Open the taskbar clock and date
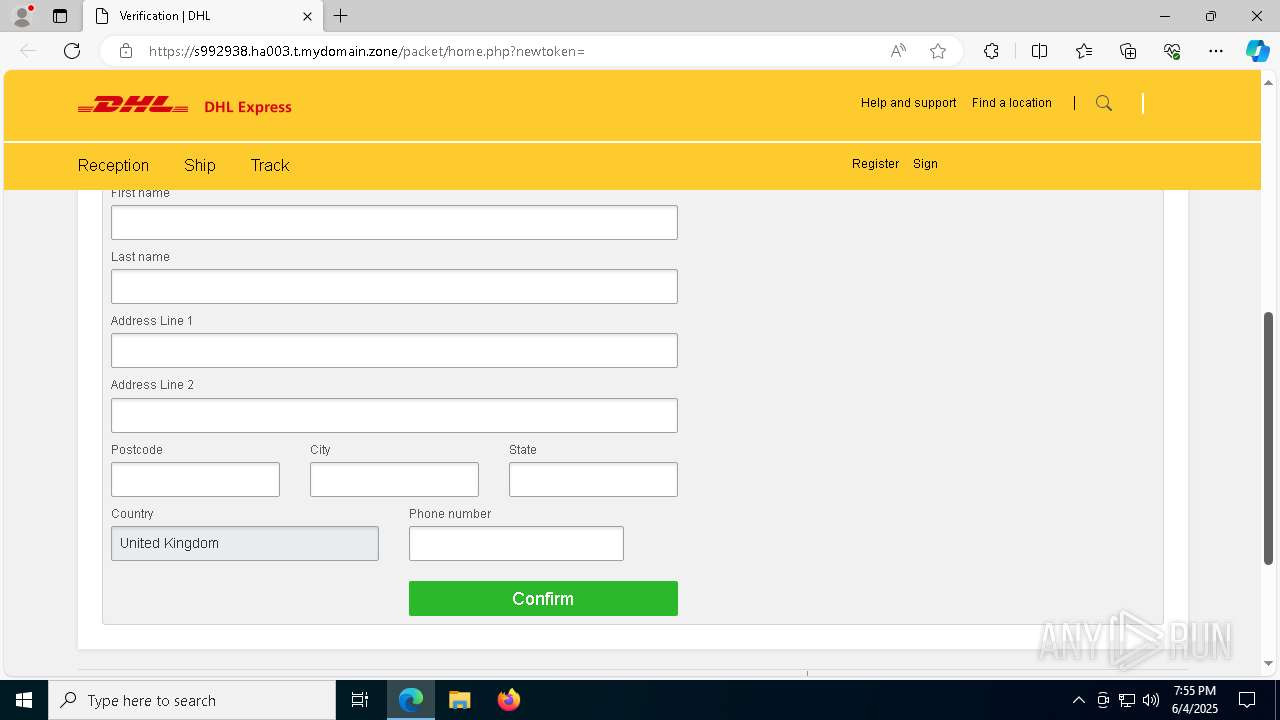 click(x=1195, y=700)
